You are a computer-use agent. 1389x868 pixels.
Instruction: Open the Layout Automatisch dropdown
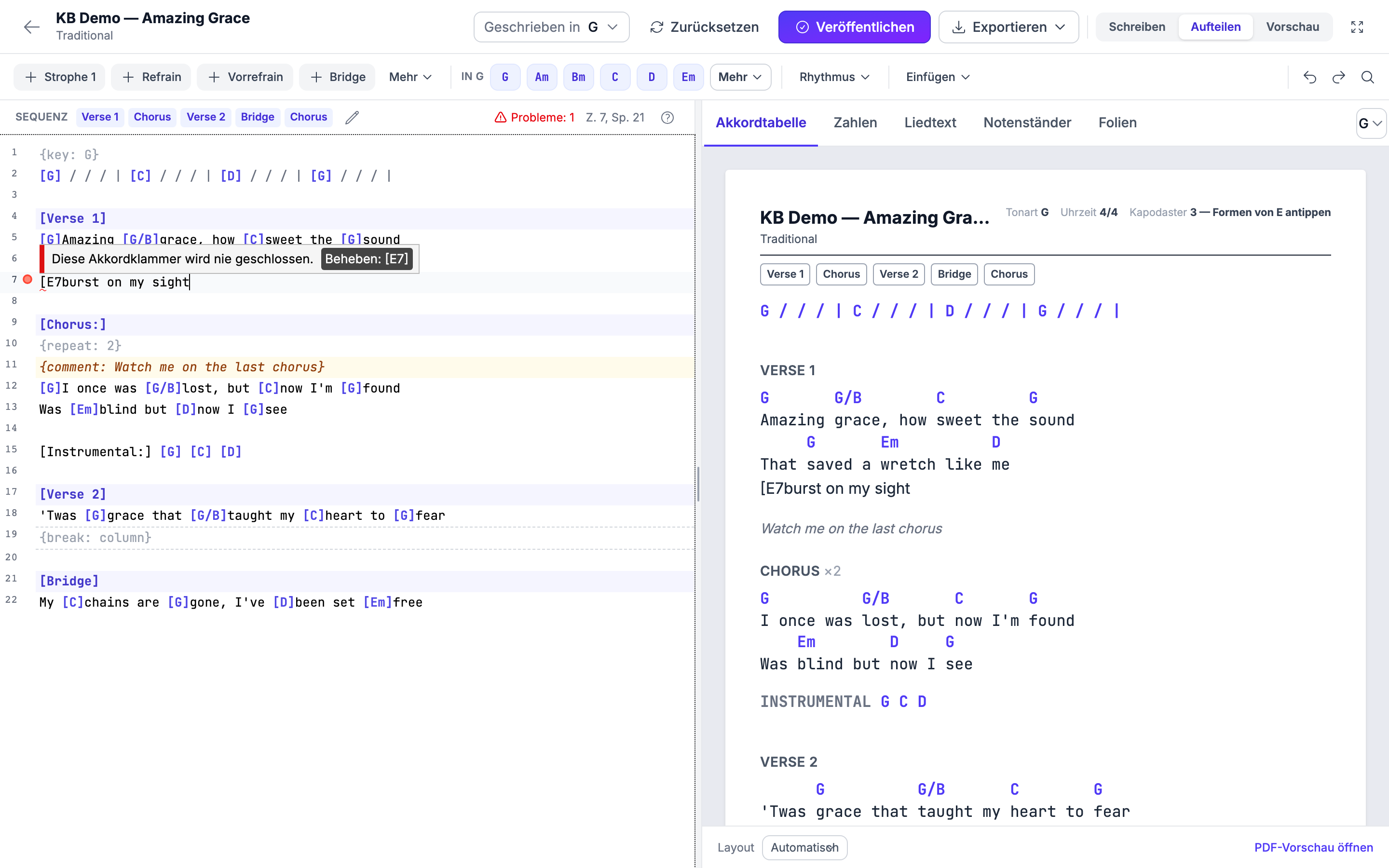coord(804,847)
